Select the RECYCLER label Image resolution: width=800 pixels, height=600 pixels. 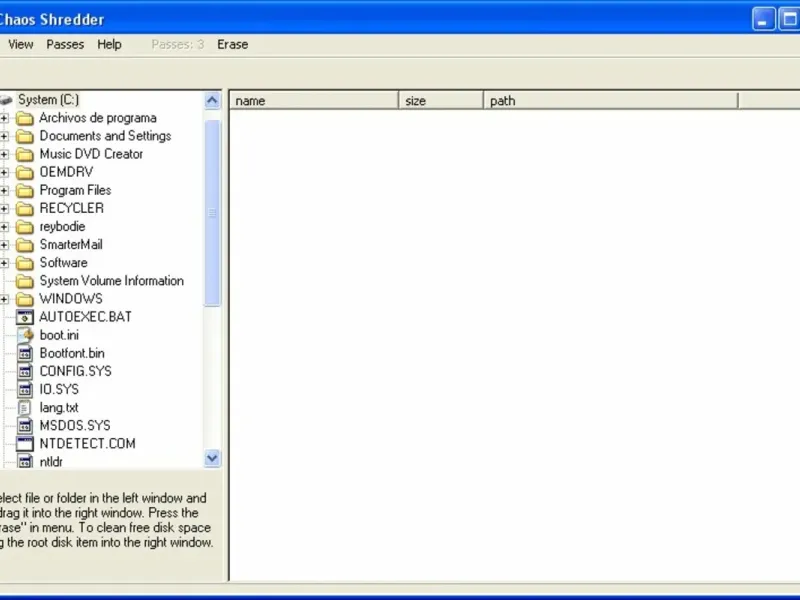pyautogui.click(x=71, y=208)
